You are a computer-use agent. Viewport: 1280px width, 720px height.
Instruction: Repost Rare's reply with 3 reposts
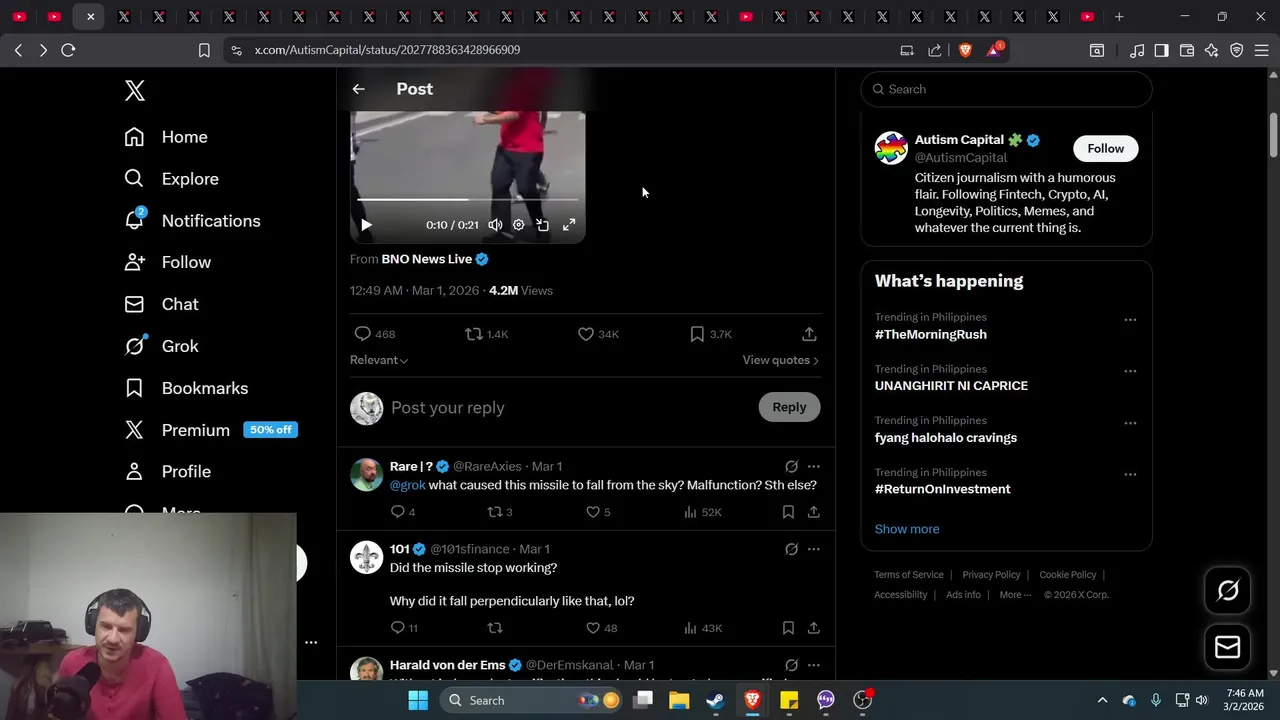tap(499, 512)
